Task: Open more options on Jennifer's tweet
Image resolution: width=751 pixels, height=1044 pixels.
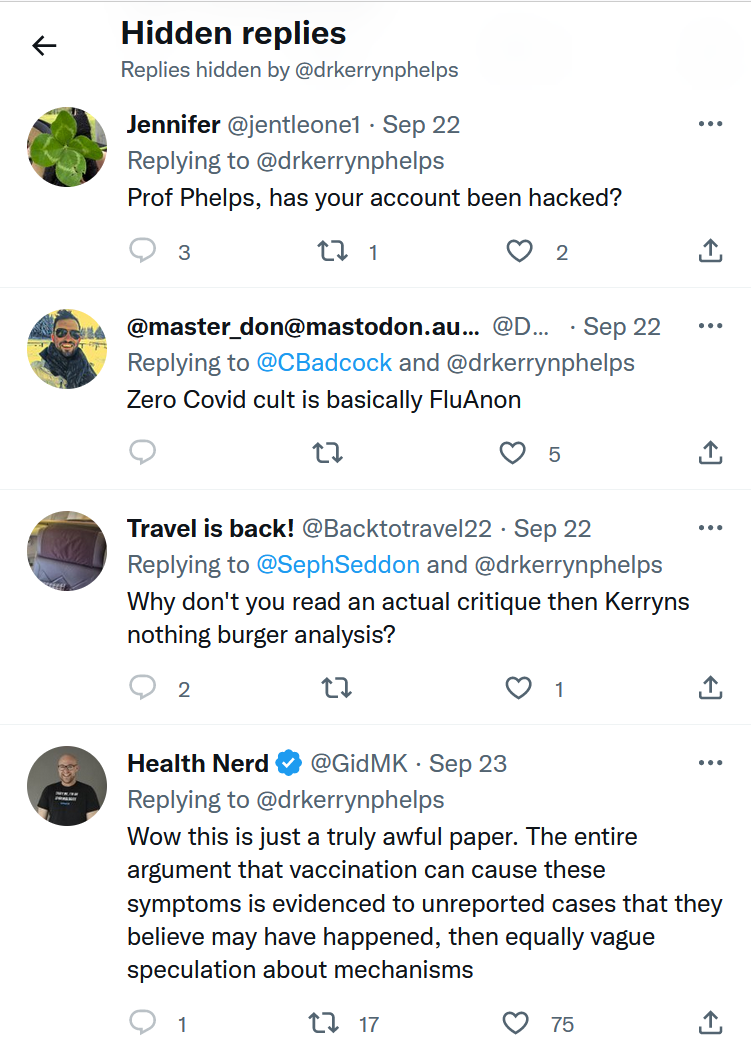Action: (x=710, y=124)
